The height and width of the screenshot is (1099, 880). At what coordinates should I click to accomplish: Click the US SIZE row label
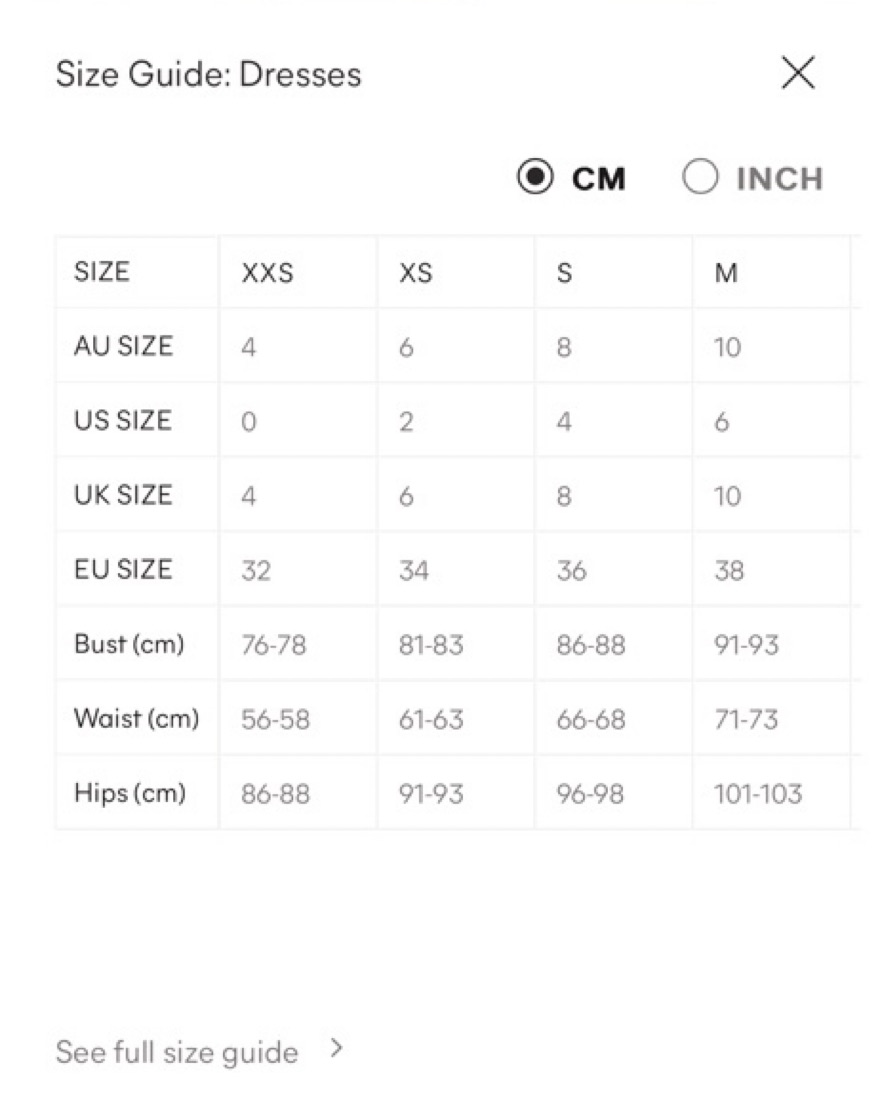[x=123, y=421]
